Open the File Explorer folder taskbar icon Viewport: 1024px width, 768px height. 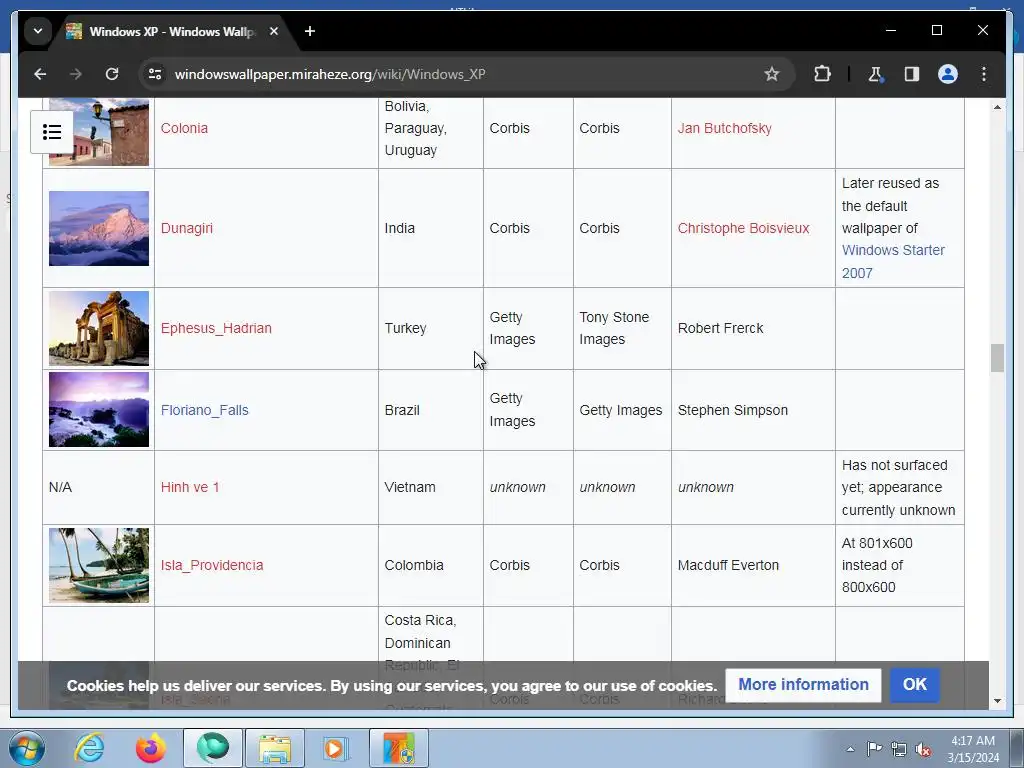pyautogui.click(x=275, y=748)
